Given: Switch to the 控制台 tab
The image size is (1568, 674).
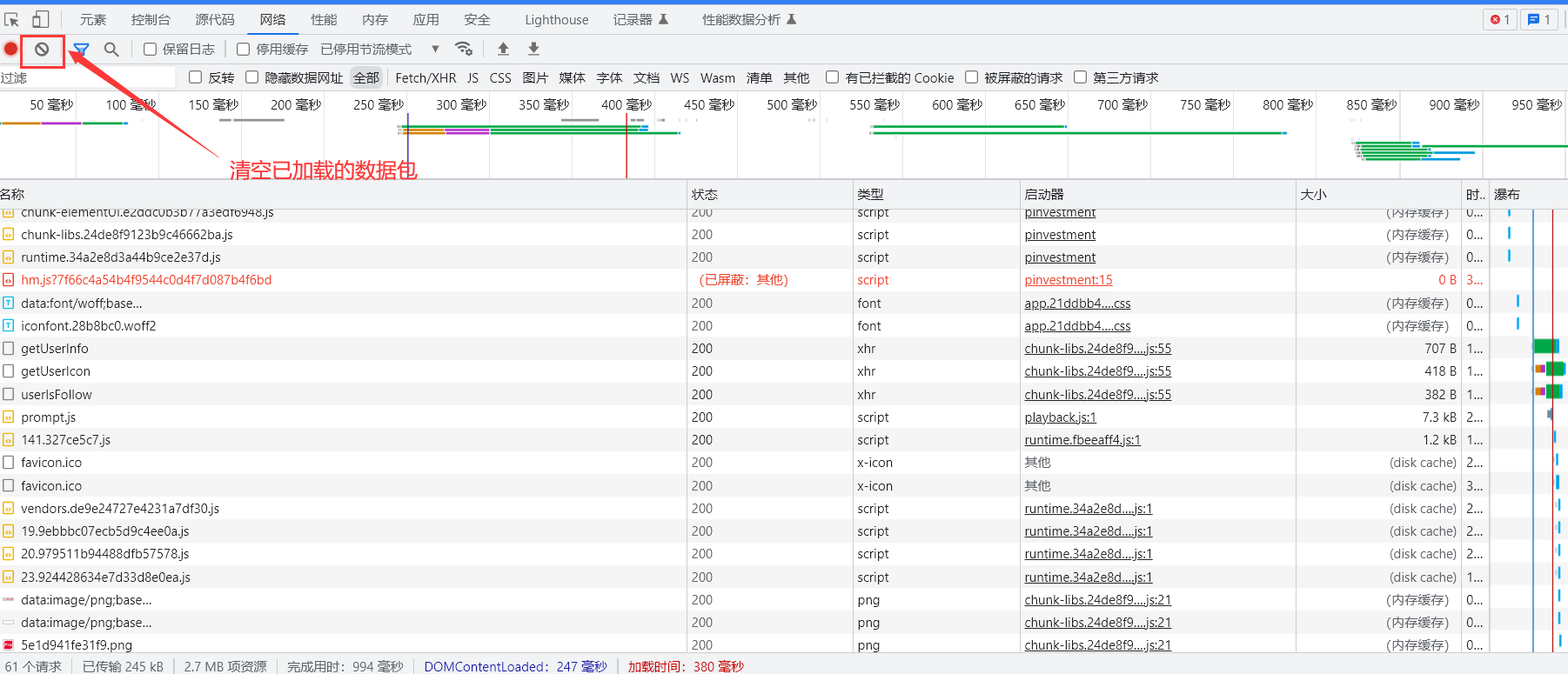Looking at the screenshot, I should pyautogui.click(x=151, y=19).
